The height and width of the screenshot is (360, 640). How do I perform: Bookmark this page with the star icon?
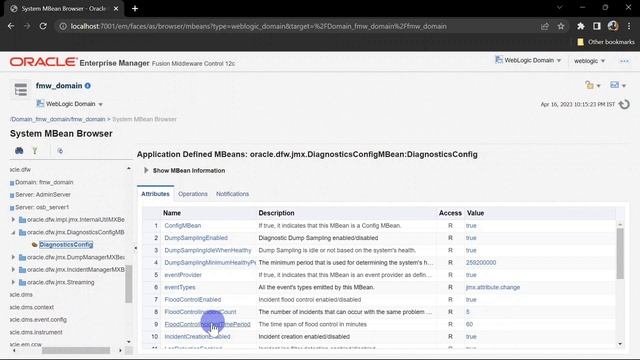tap(561, 26)
